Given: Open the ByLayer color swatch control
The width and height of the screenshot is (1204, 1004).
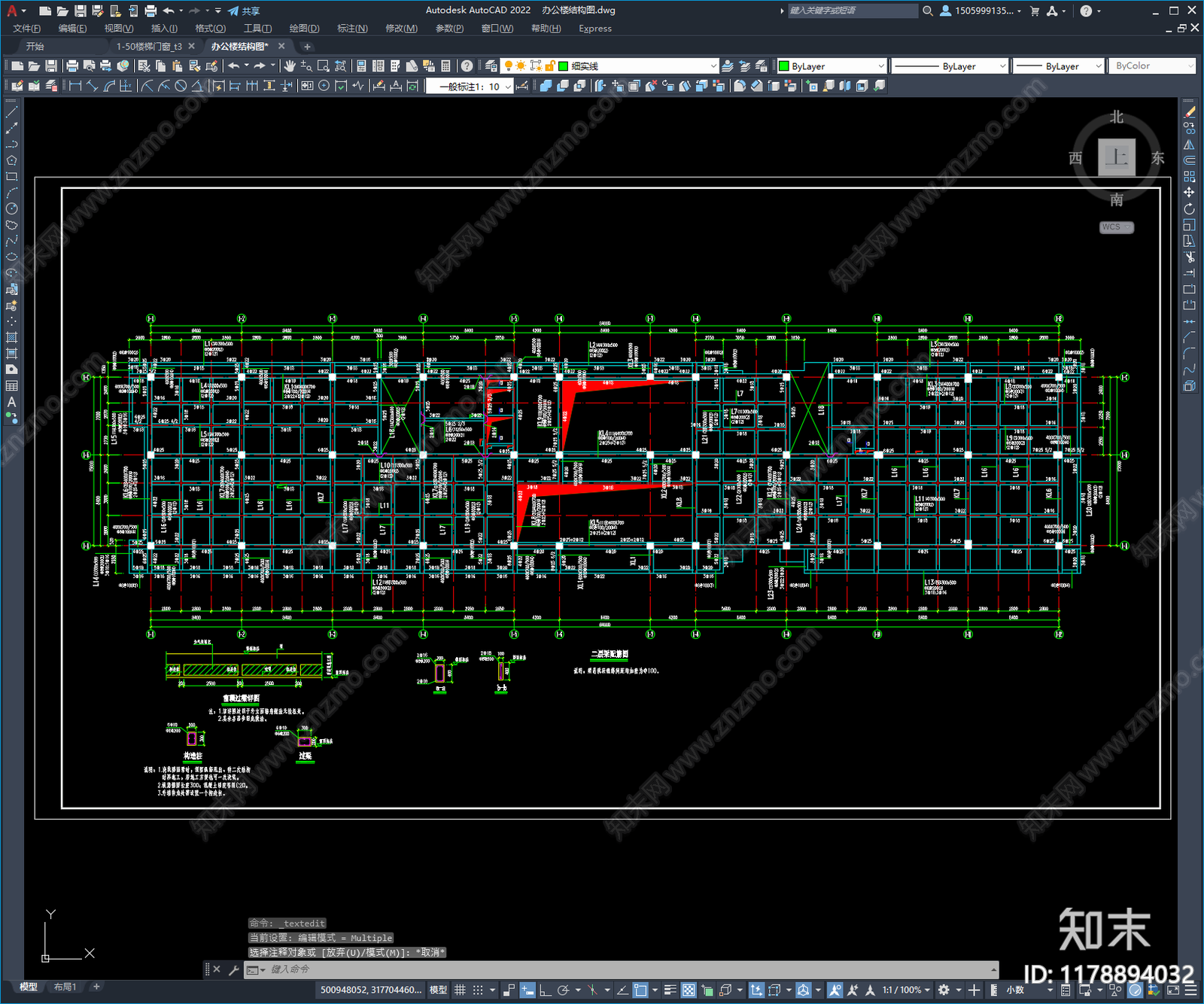Looking at the screenshot, I should click(x=832, y=66).
